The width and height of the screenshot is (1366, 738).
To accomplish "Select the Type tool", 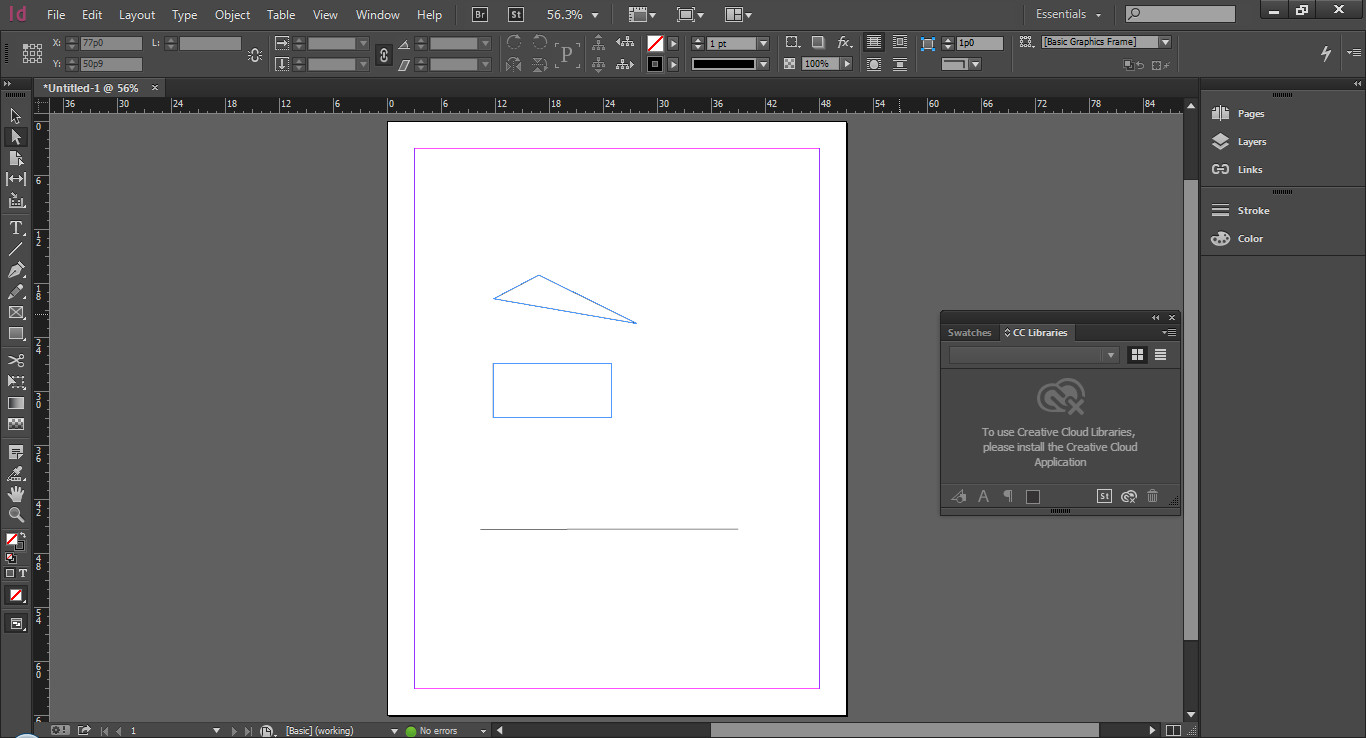I will pyautogui.click(x=16, y=228).
